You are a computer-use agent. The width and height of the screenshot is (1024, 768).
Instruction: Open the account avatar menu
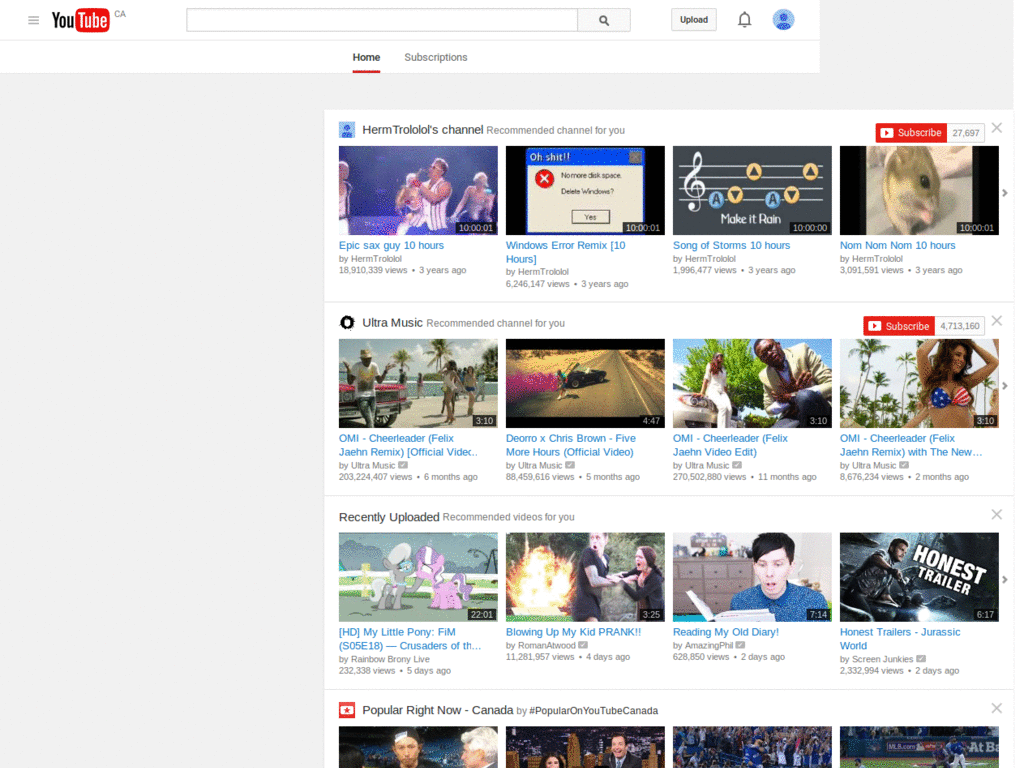(783, 20)
